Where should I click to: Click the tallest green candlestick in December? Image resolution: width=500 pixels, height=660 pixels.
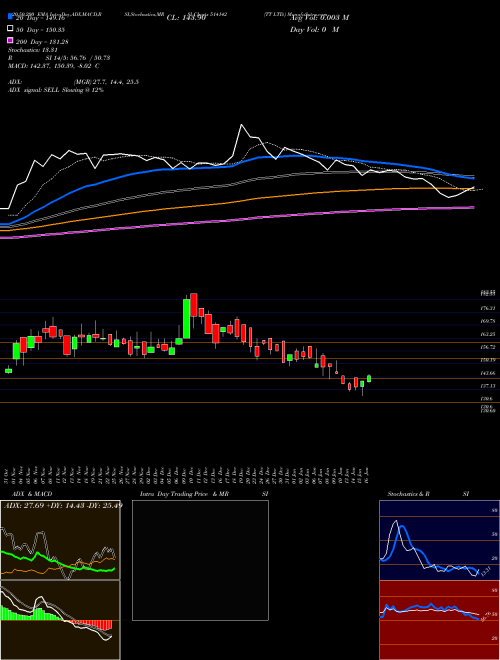point(186,318)
